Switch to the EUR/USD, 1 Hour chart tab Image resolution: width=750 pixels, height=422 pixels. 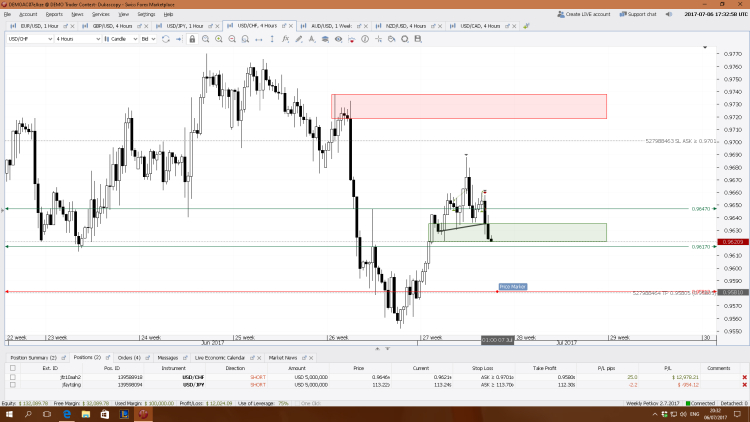(40, 26)
